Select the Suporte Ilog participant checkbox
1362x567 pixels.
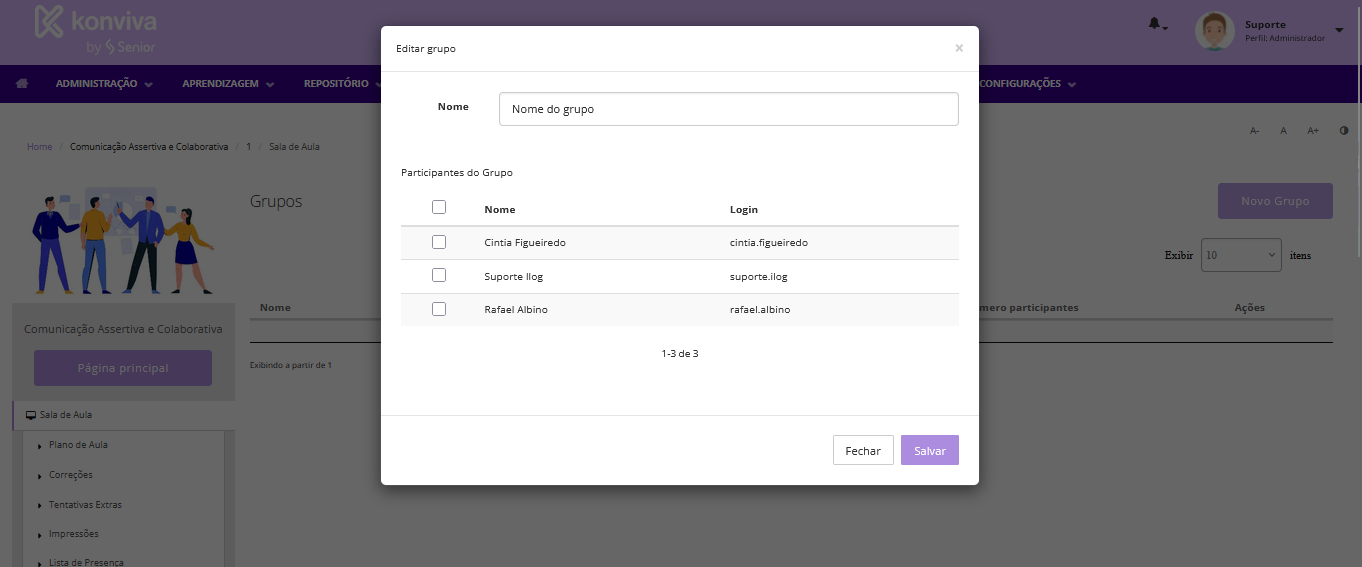(x=439, y=275)
